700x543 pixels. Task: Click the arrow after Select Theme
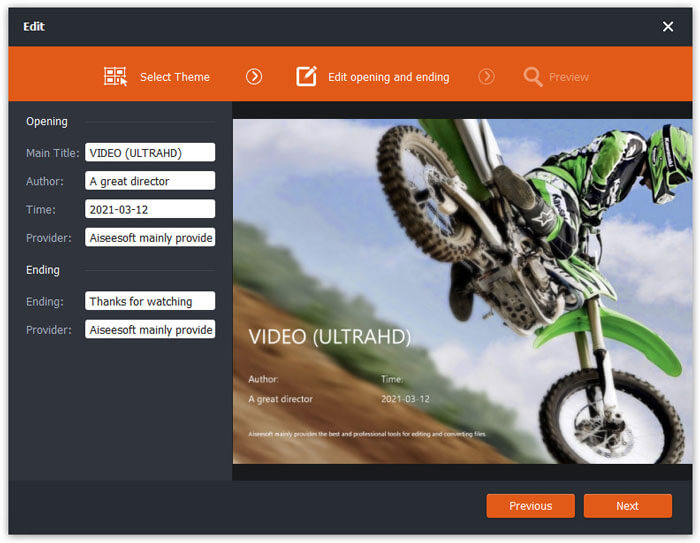point(254,77)
